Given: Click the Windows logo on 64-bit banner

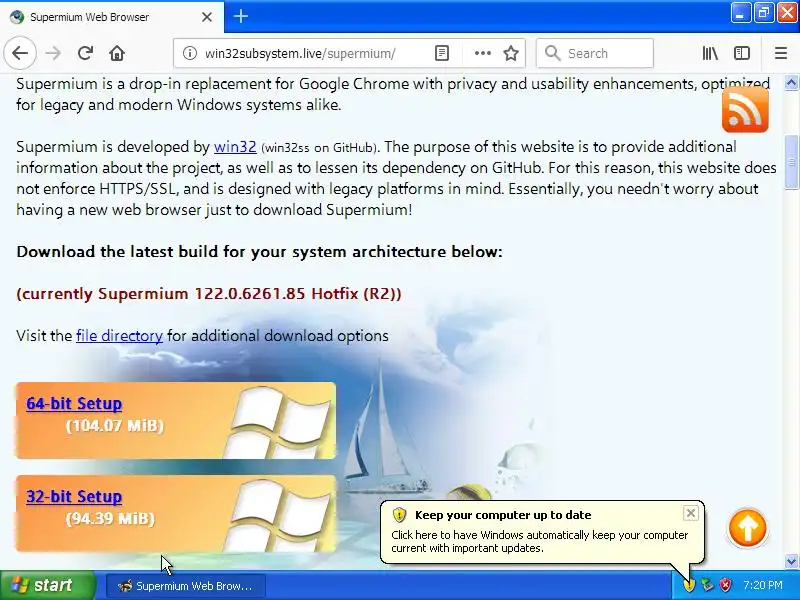Looking at the screenshot, I should [x=279, y=421].
